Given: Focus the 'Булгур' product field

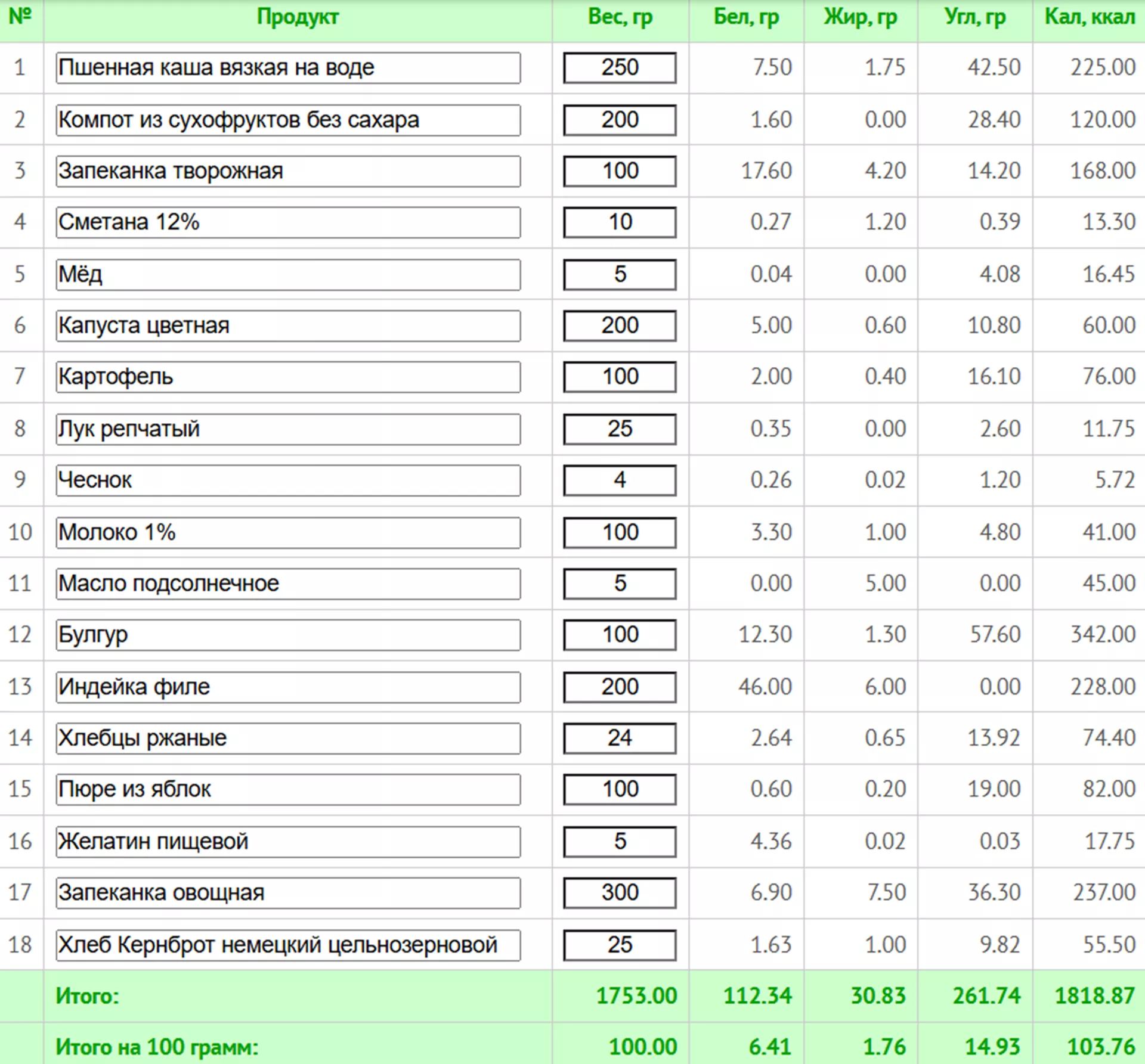Looking at the screenshot, I should click(x=288, y=635).
